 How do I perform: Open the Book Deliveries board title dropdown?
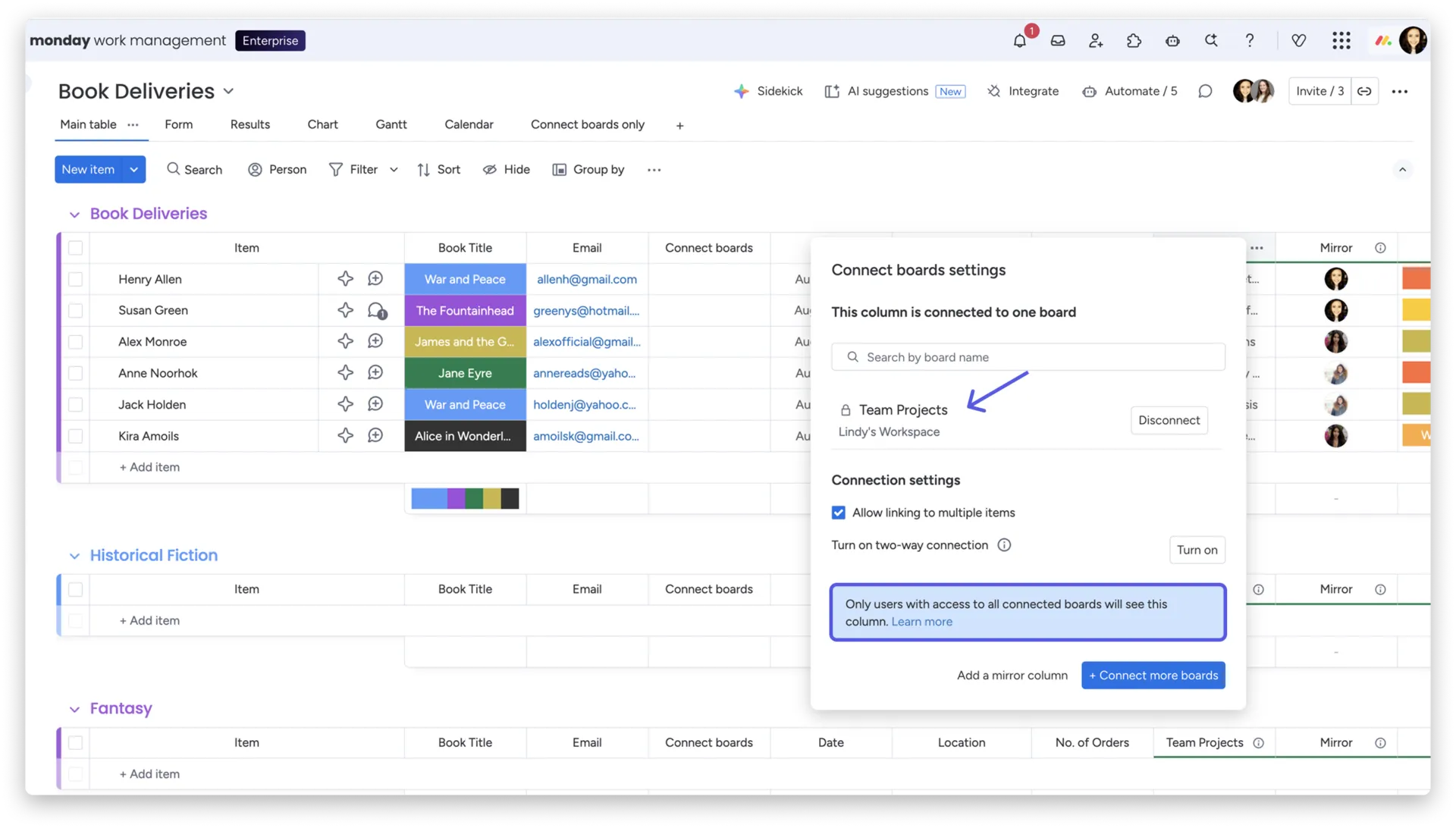click(228, 92)
